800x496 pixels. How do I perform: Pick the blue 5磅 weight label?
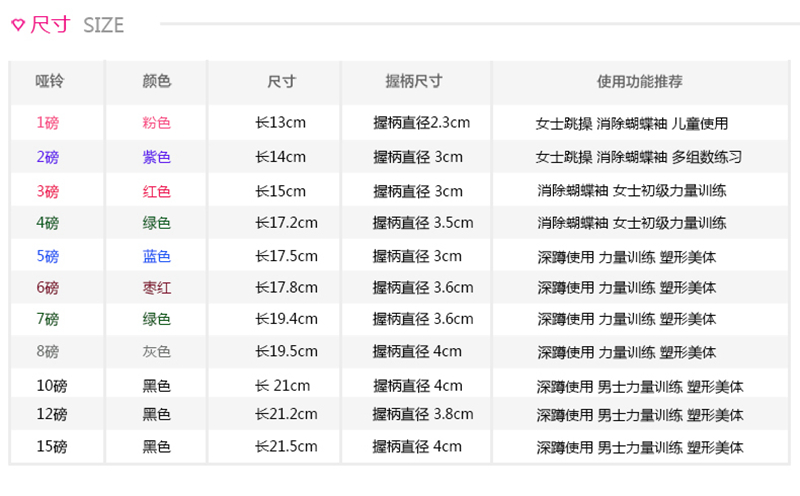(48, 256)
